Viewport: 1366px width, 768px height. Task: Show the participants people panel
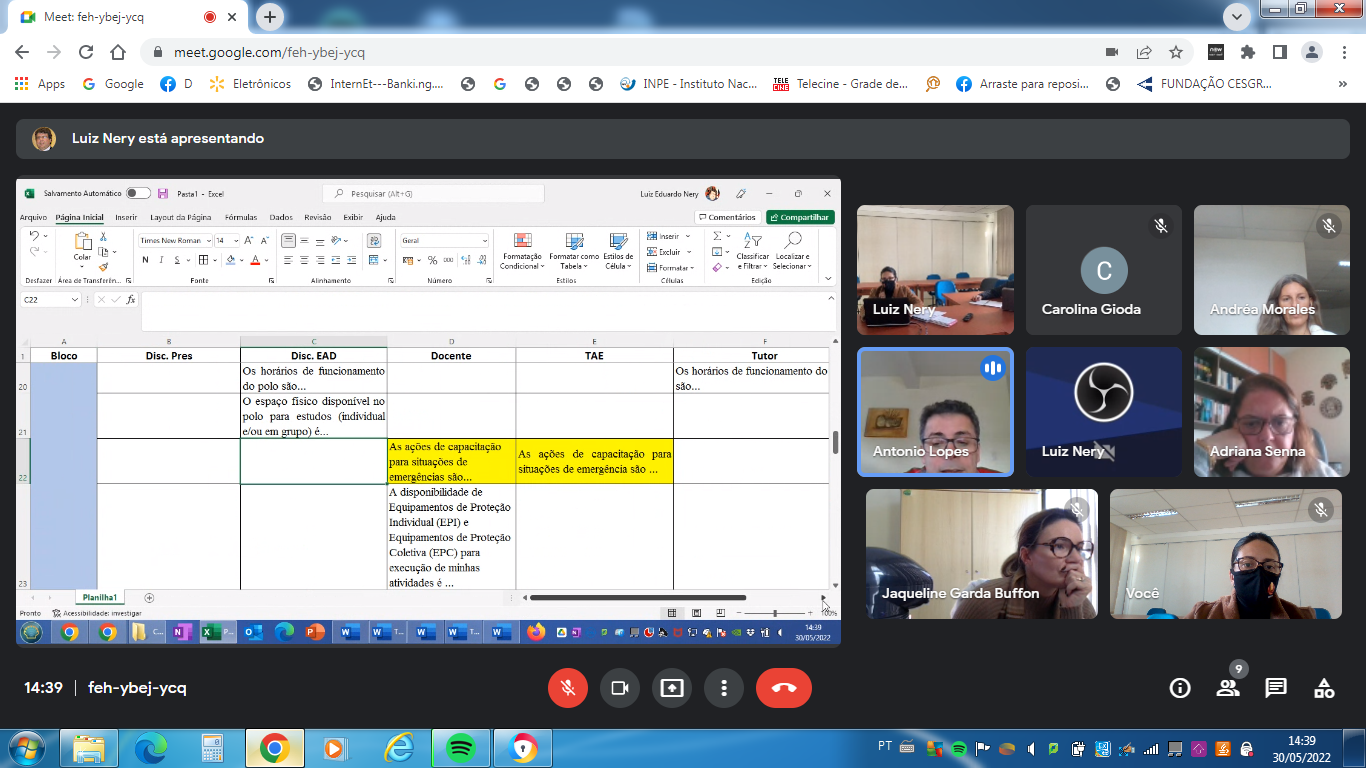pyautogui.click(x=1227, y=688)
